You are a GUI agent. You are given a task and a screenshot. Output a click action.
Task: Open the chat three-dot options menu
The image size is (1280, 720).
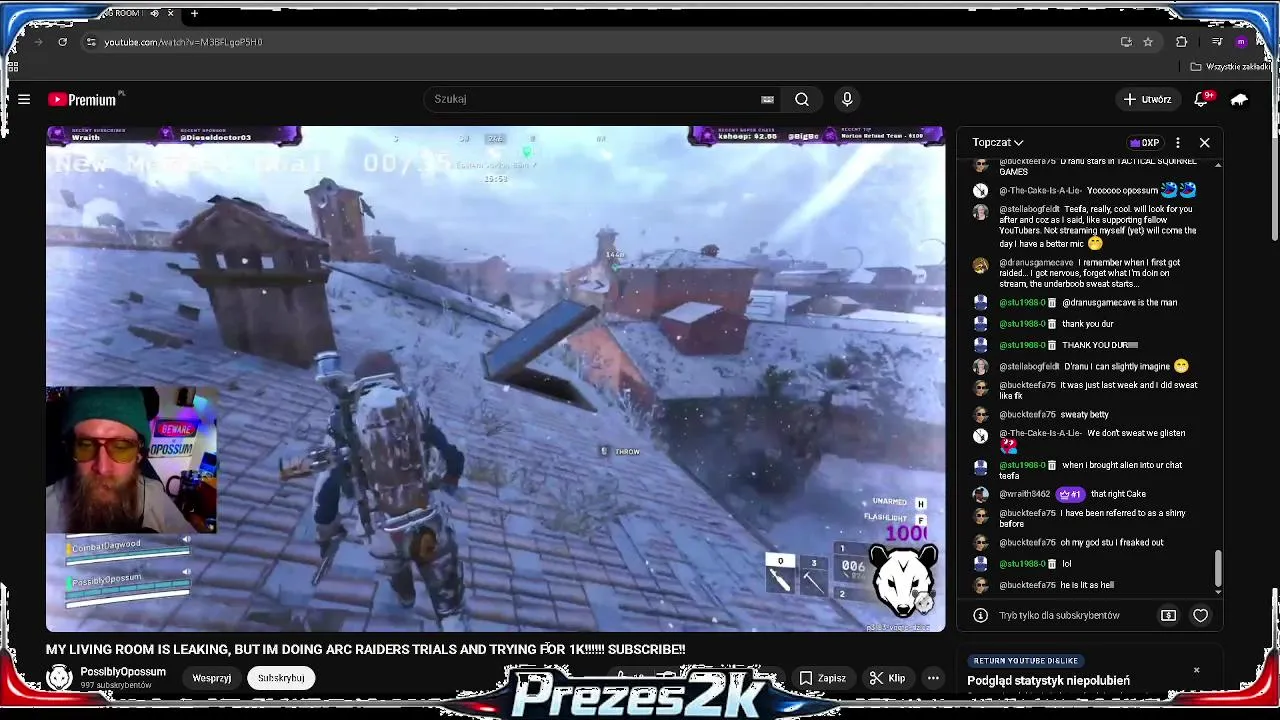click(1177, 142)
